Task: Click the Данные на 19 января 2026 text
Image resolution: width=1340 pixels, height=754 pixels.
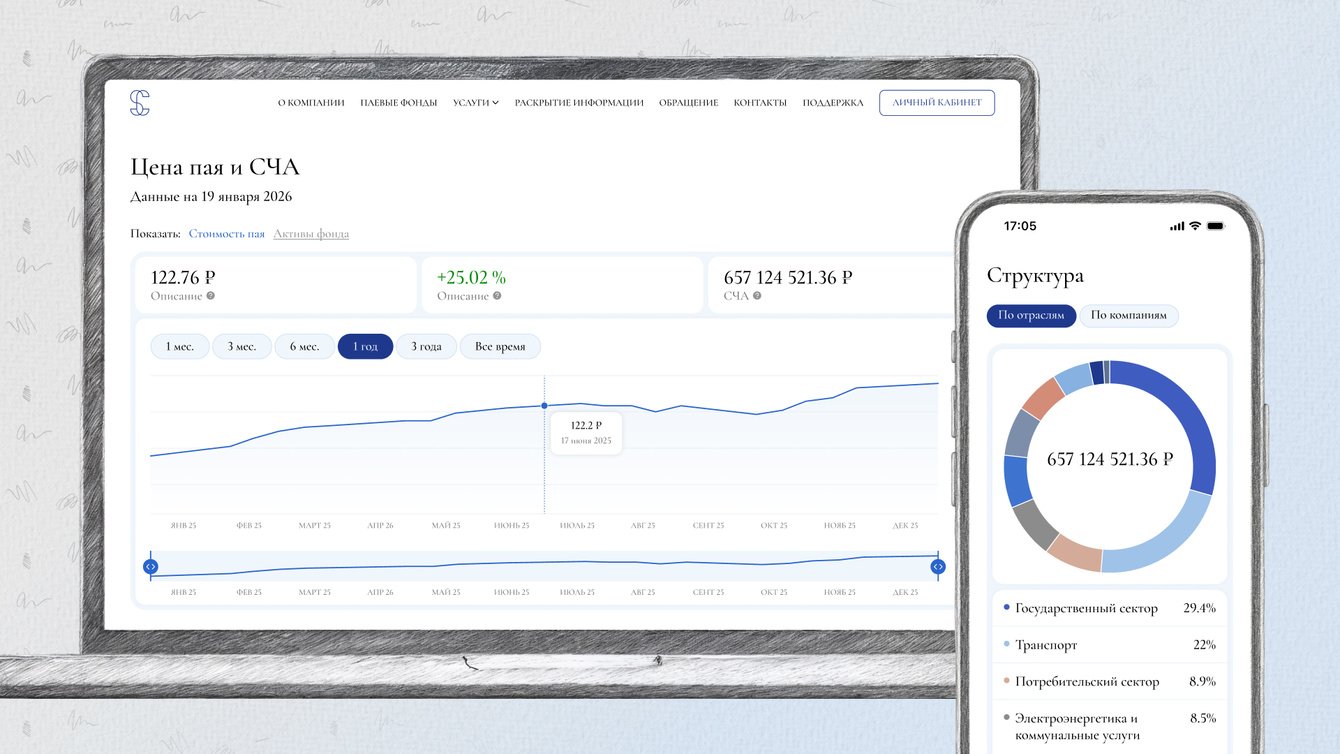Action: (211, 197)
